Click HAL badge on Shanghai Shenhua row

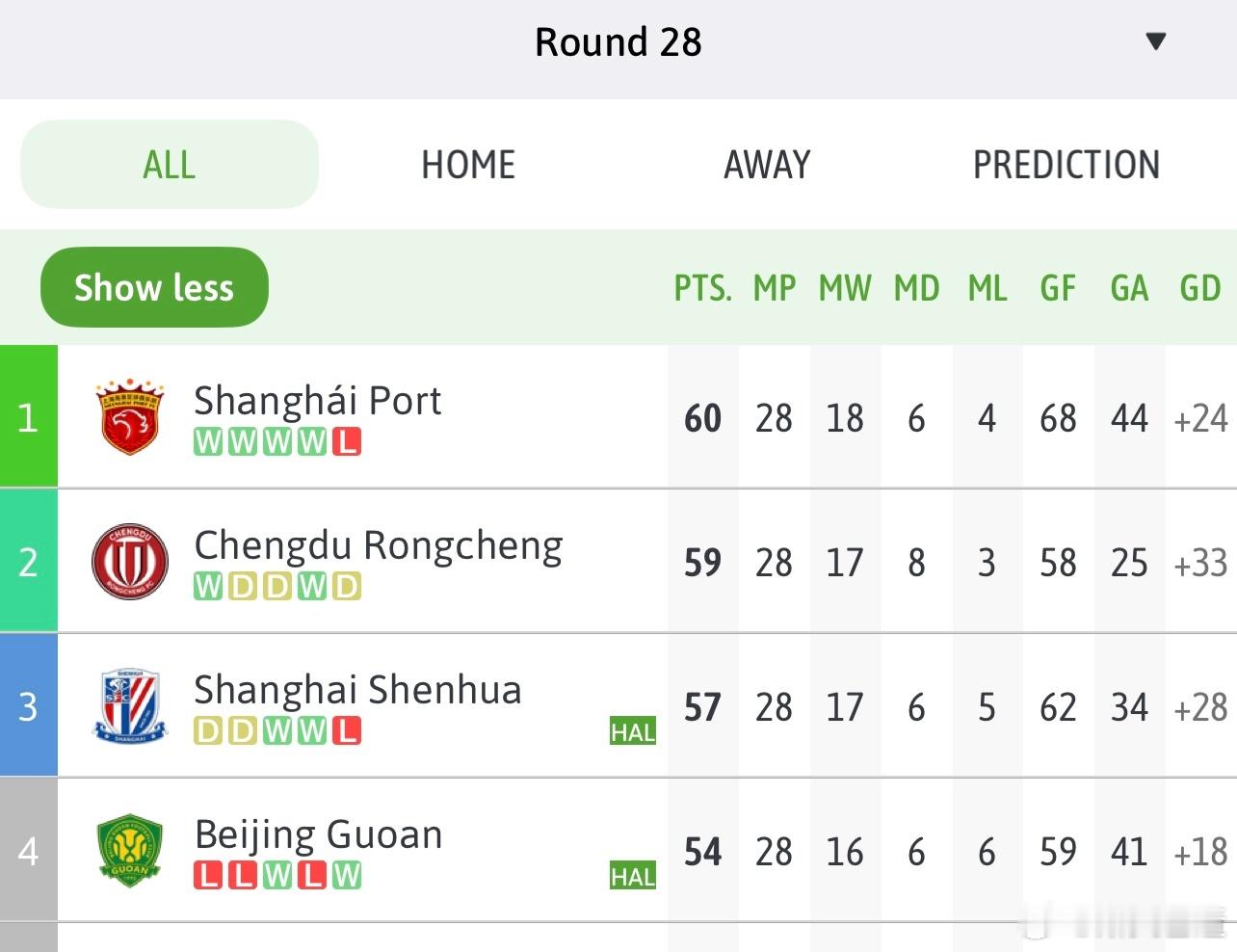632,732
